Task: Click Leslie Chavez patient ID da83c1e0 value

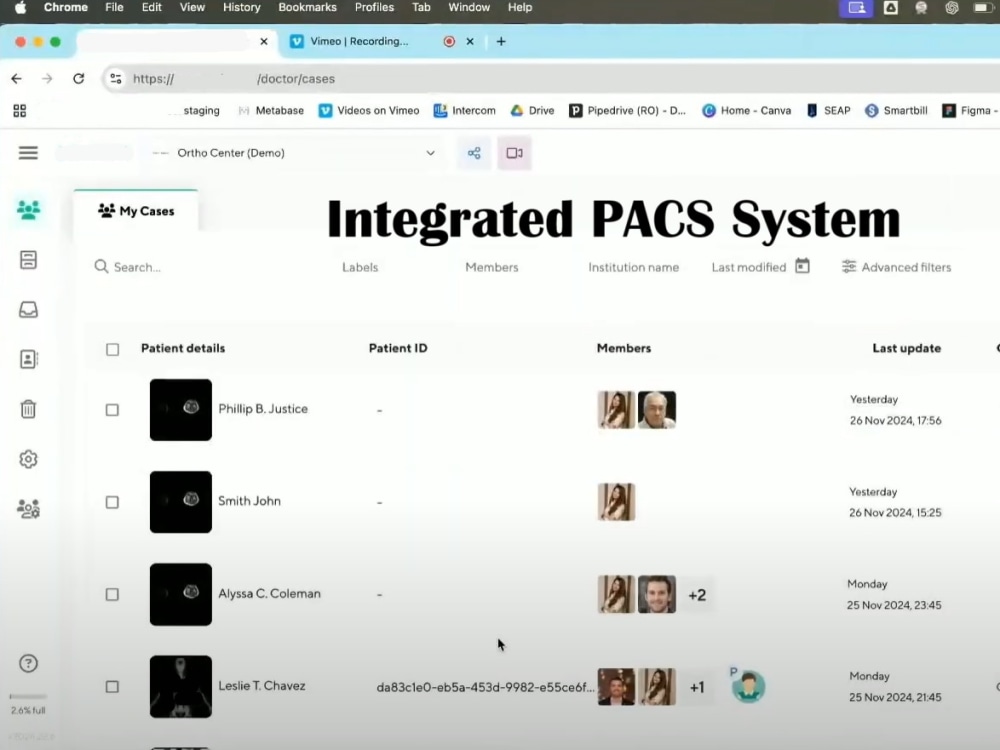Action: [485, 688]
